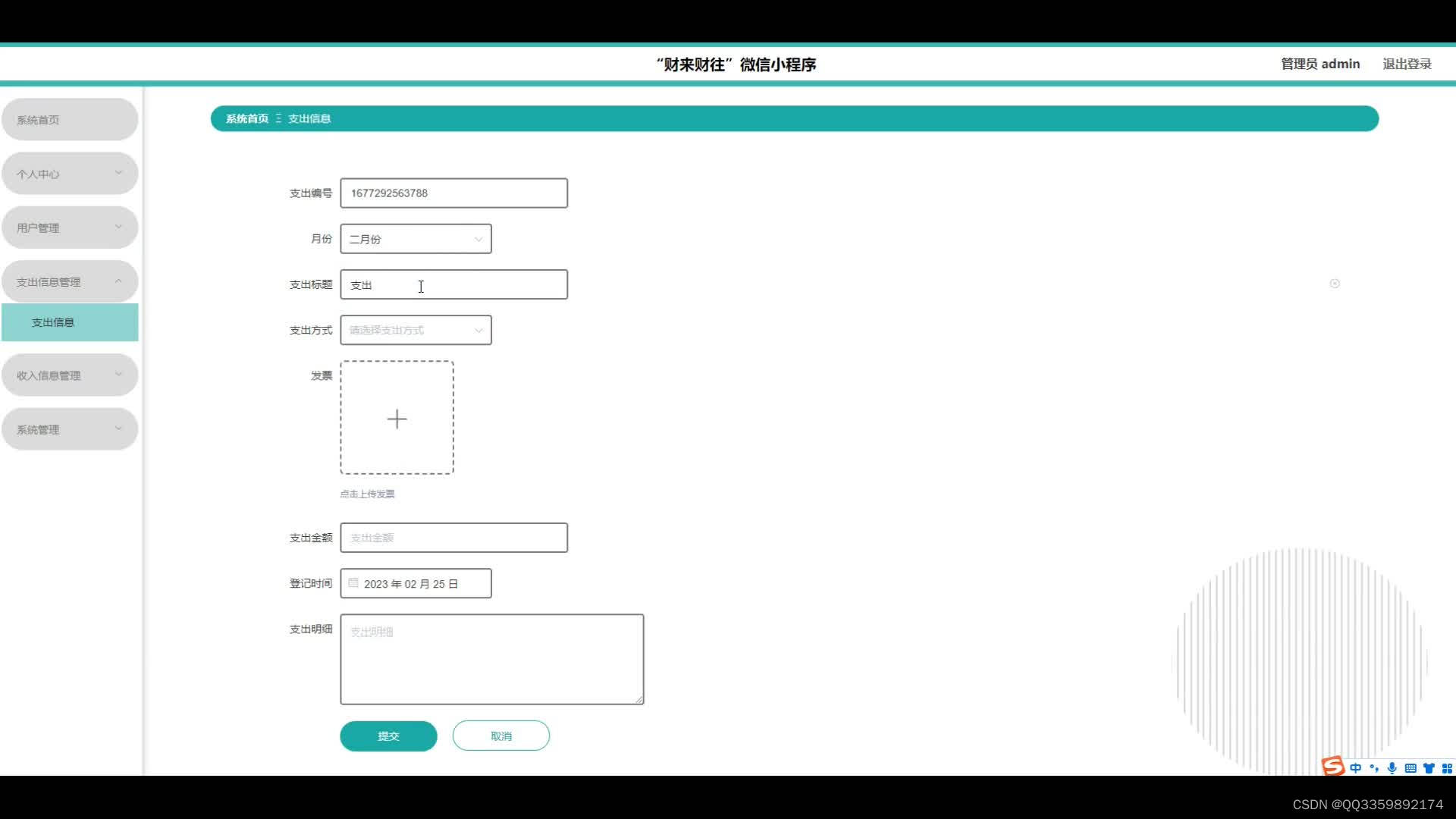1456x819 pixels.
Task: Click the 取消 cancel button
Action: point(501,735)
